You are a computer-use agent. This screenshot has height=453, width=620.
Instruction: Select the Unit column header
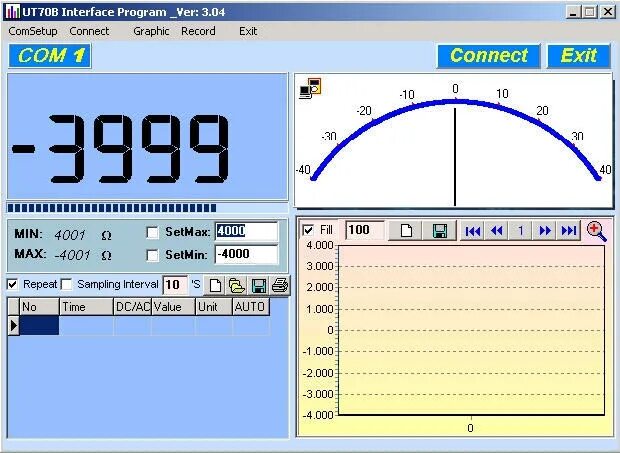tap(214, 307)
